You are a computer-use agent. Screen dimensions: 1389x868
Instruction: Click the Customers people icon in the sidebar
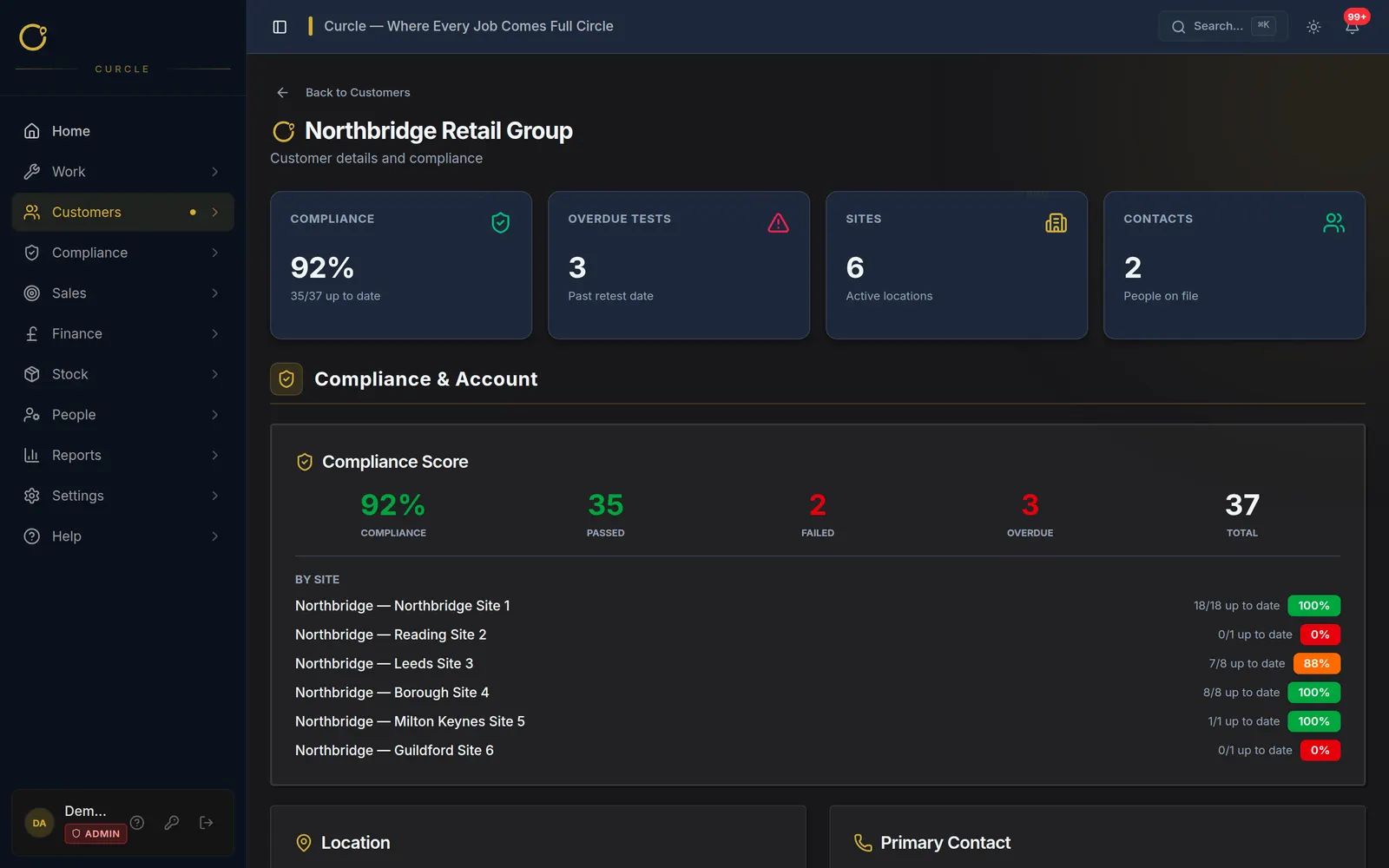pyautogui.click(x=32, y=212)
